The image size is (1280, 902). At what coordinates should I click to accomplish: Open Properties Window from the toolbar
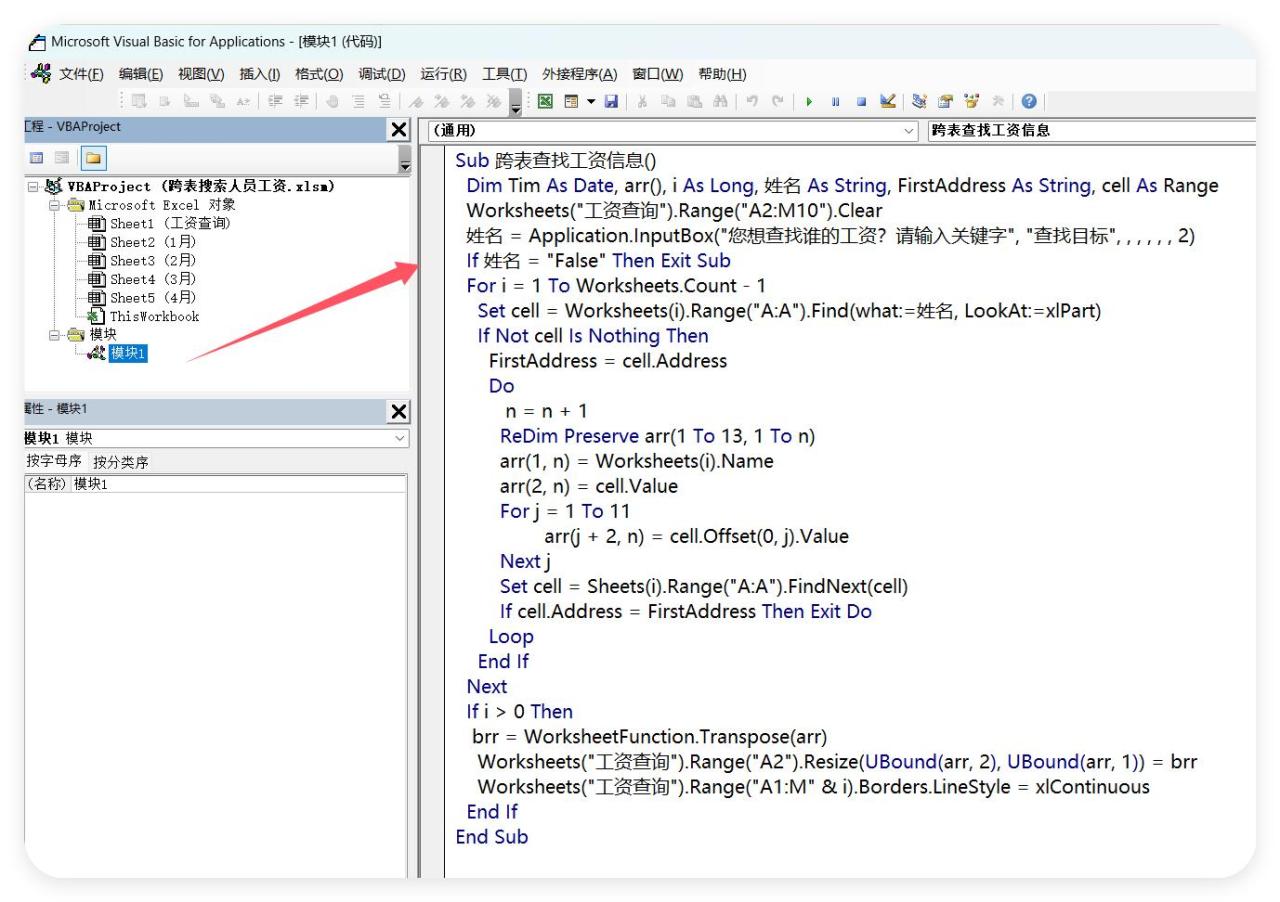[945, 102]
